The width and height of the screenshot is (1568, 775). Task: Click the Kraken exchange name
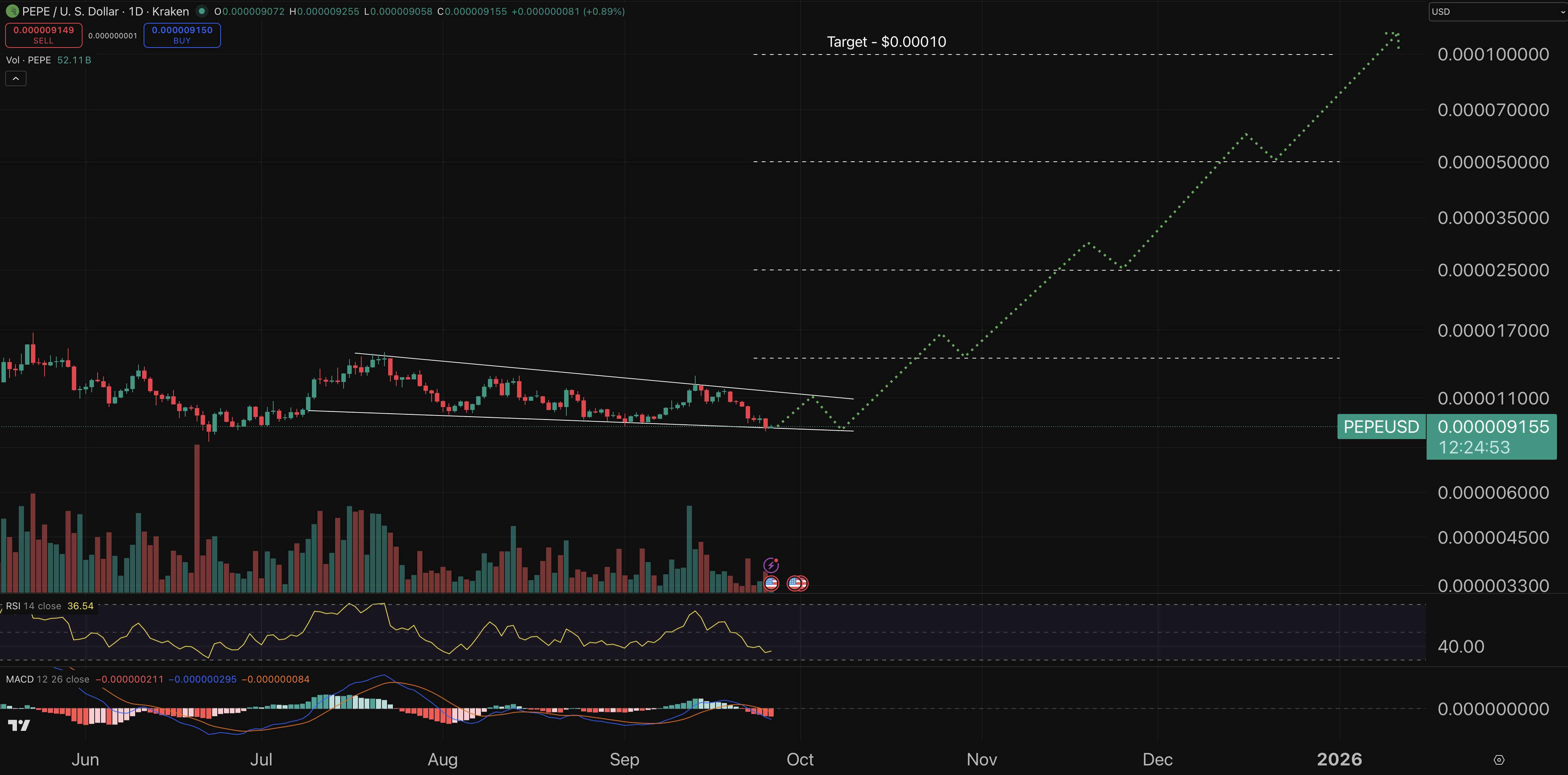click(169, 11)
